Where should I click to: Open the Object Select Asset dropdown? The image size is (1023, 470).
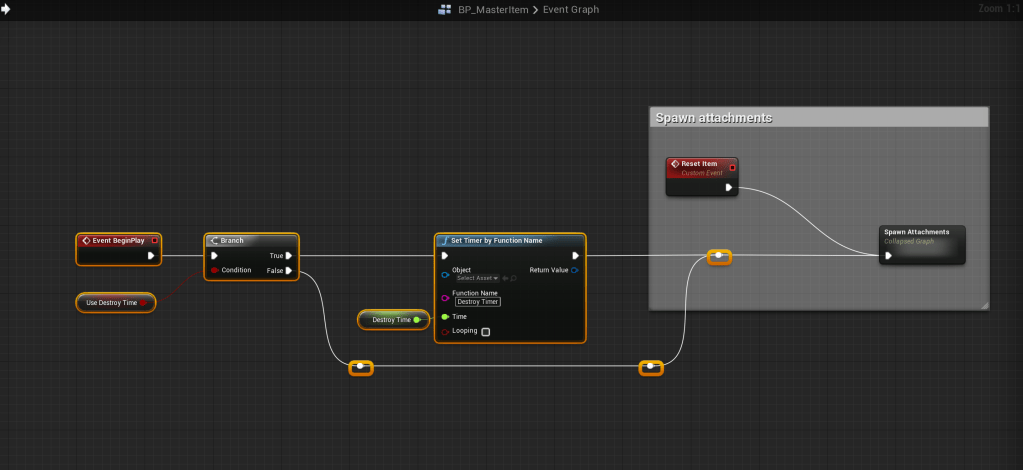[477, 278]
